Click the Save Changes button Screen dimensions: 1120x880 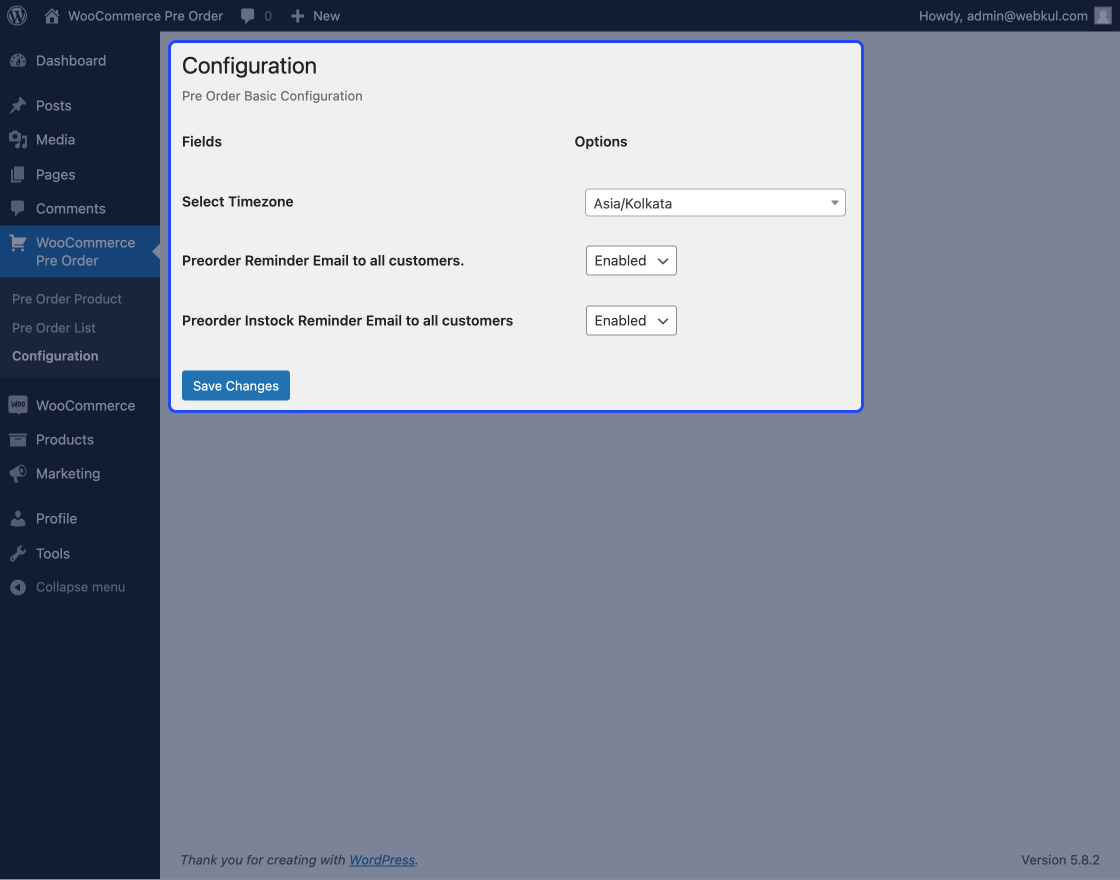tap(235, 385)
